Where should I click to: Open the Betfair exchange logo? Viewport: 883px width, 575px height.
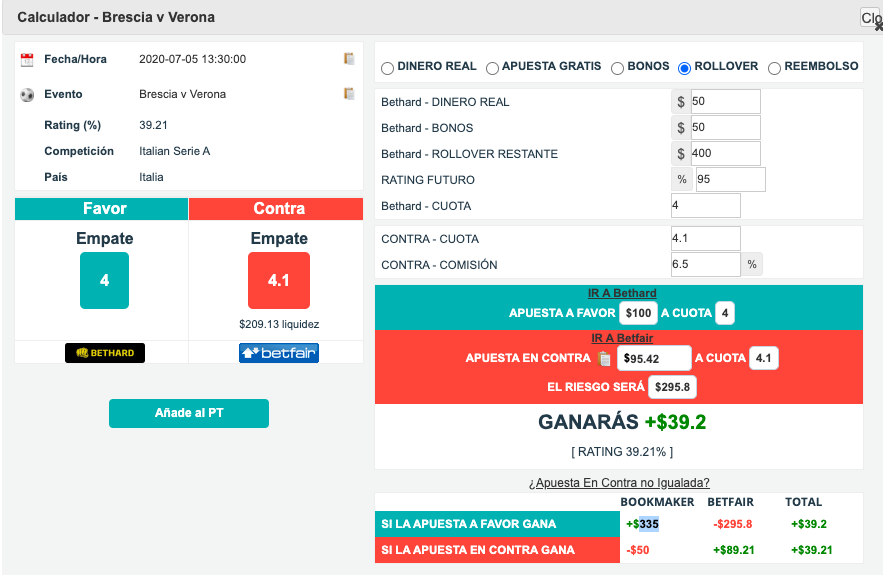coord(279,353)
